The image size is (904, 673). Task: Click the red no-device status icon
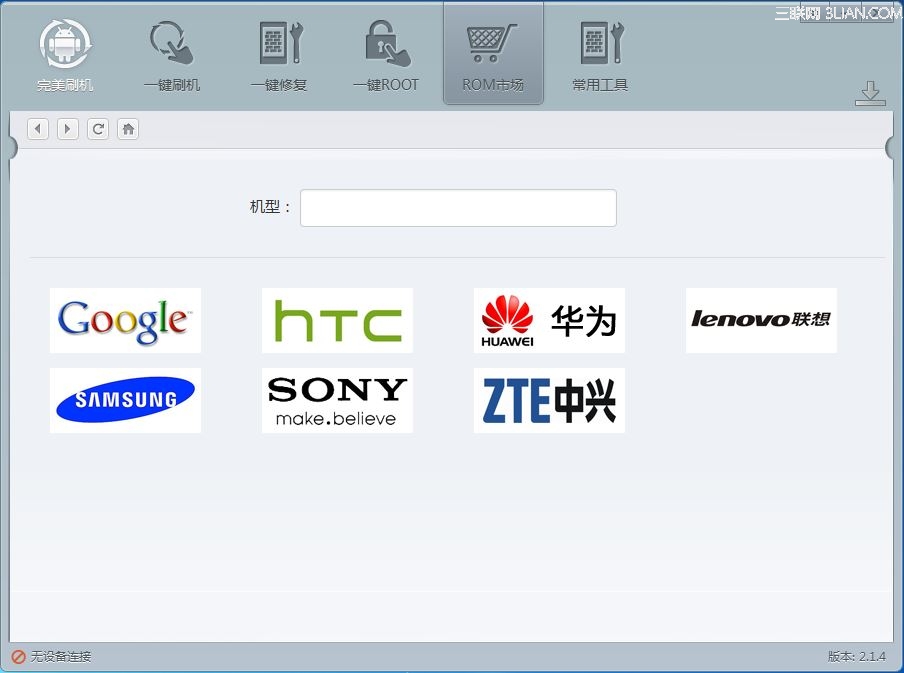point(18,657)
